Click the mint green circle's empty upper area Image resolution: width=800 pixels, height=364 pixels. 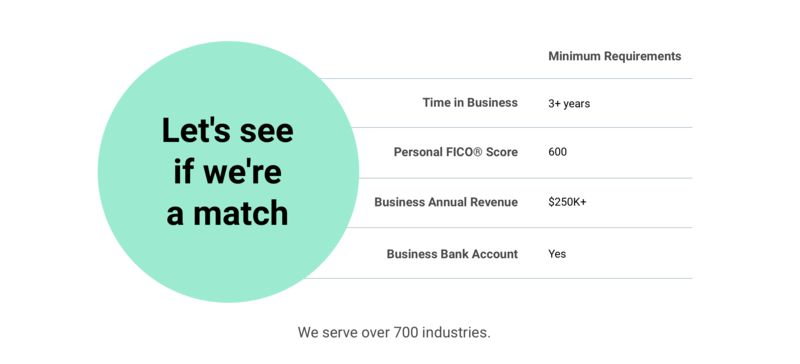coord(228,77)
